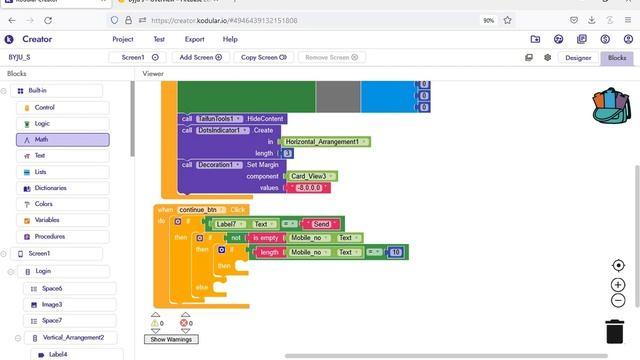Open the Project menu
The height and width of the screenshot is (360, 640).
(x=123, y=39)
